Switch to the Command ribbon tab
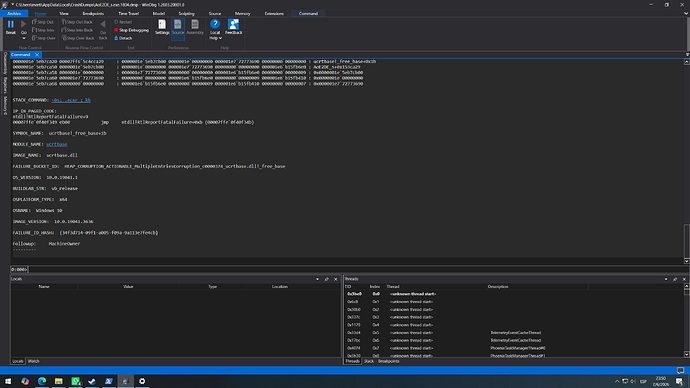The height and width of the screenshot is (388, 690). pyautogui.click(x=308, y=14)
